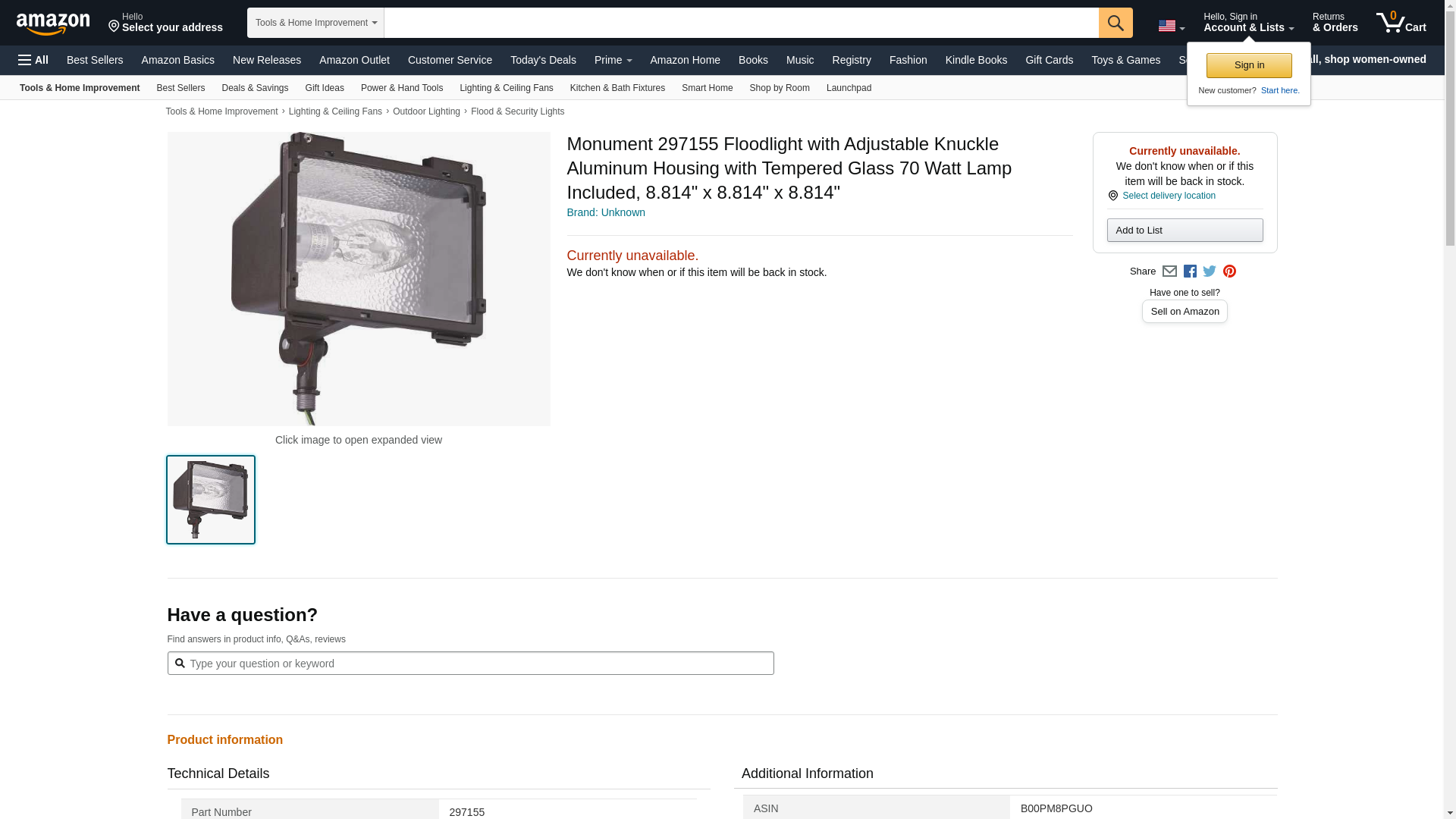Click Sell on Amazon button
This screenshot has height=819, width=1456.
tap(1185, 312)
